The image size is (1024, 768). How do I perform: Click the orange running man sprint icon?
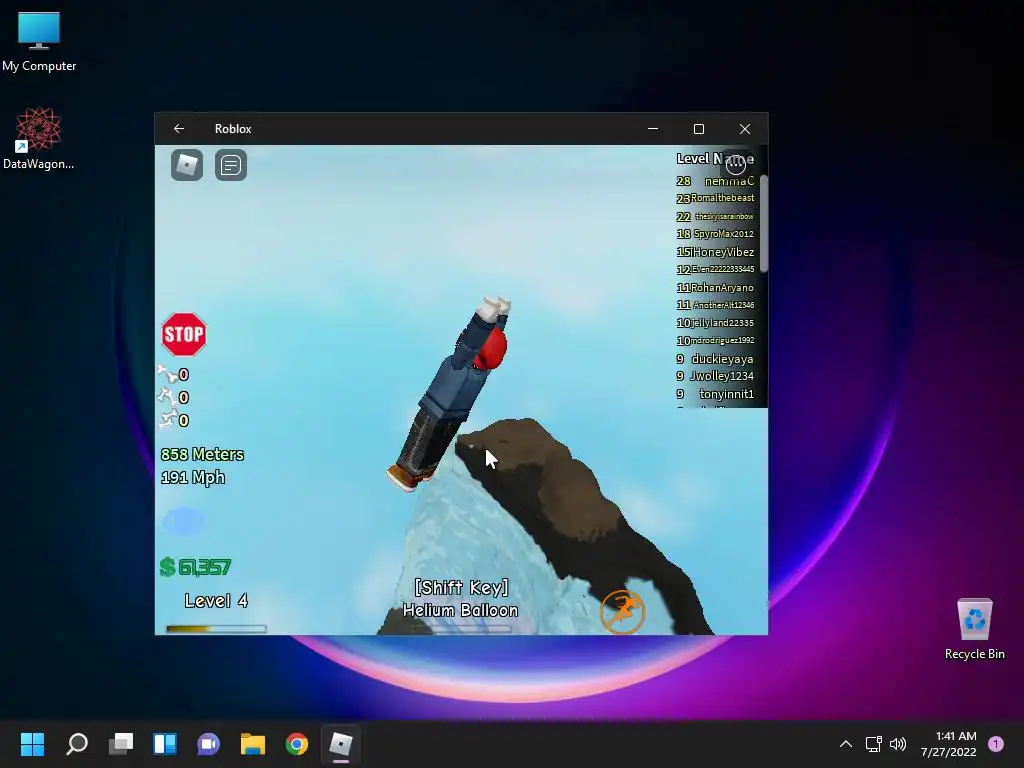(x=622, y=612)
